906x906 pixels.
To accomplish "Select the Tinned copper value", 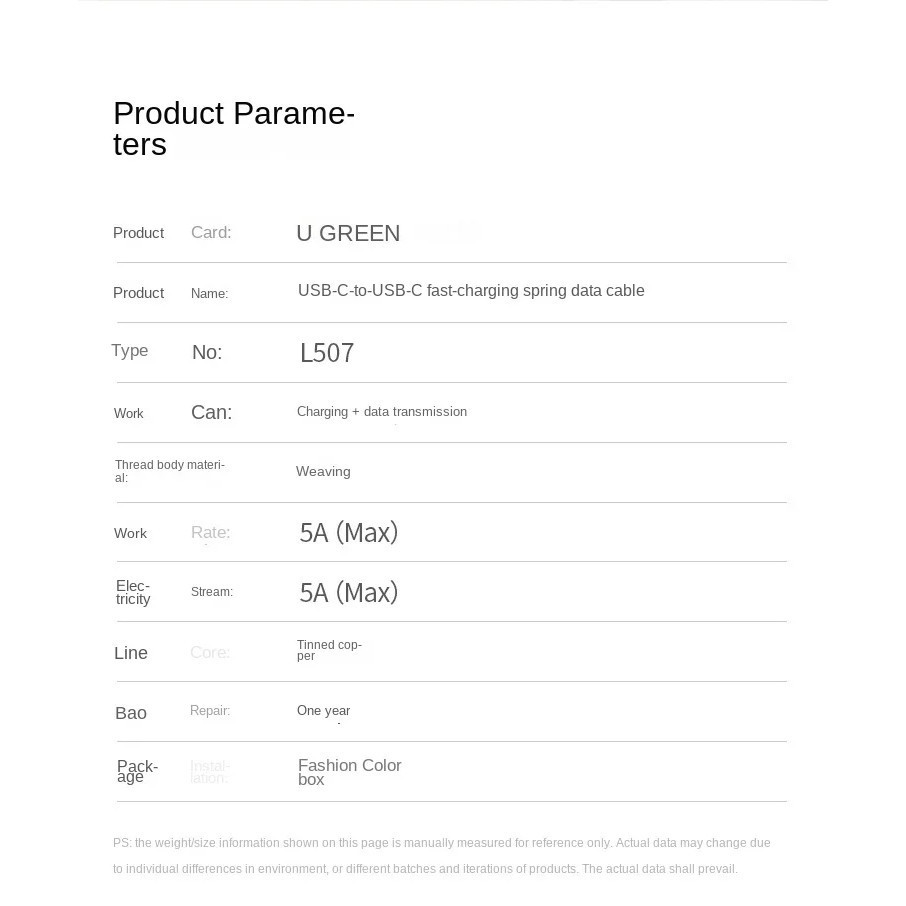I will coord(329,650).
